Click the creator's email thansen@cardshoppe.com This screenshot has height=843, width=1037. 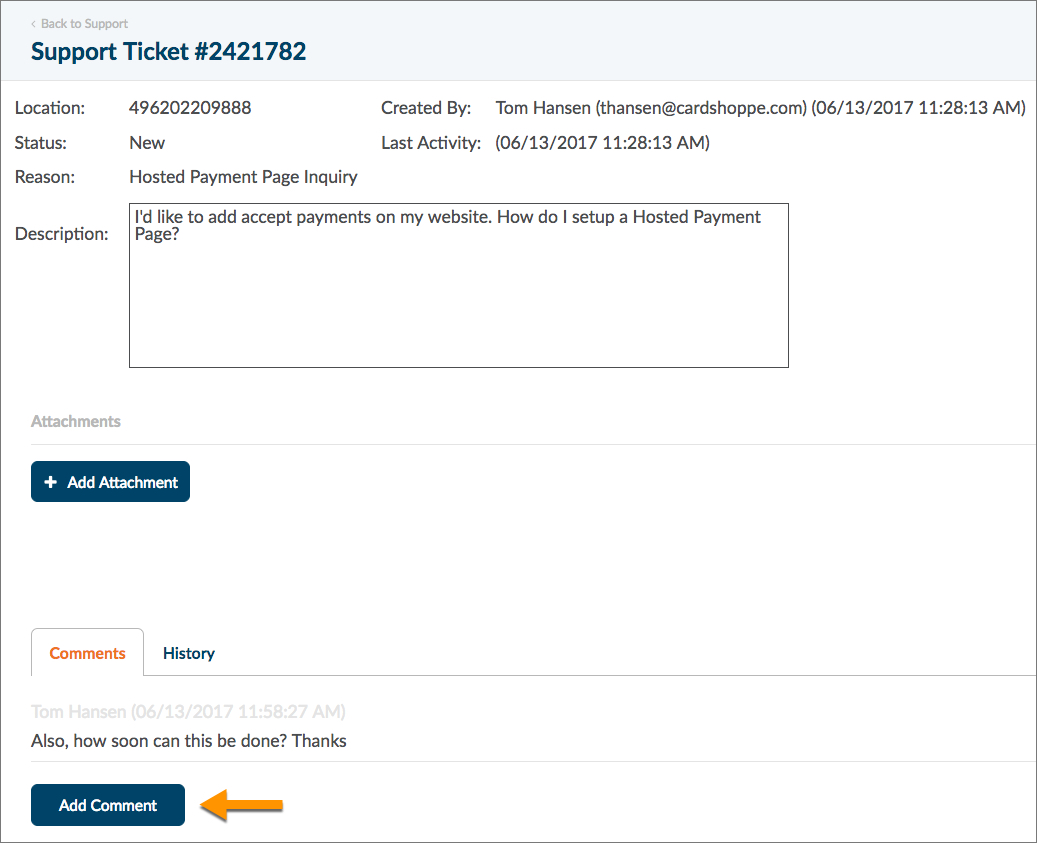(701, 108)
